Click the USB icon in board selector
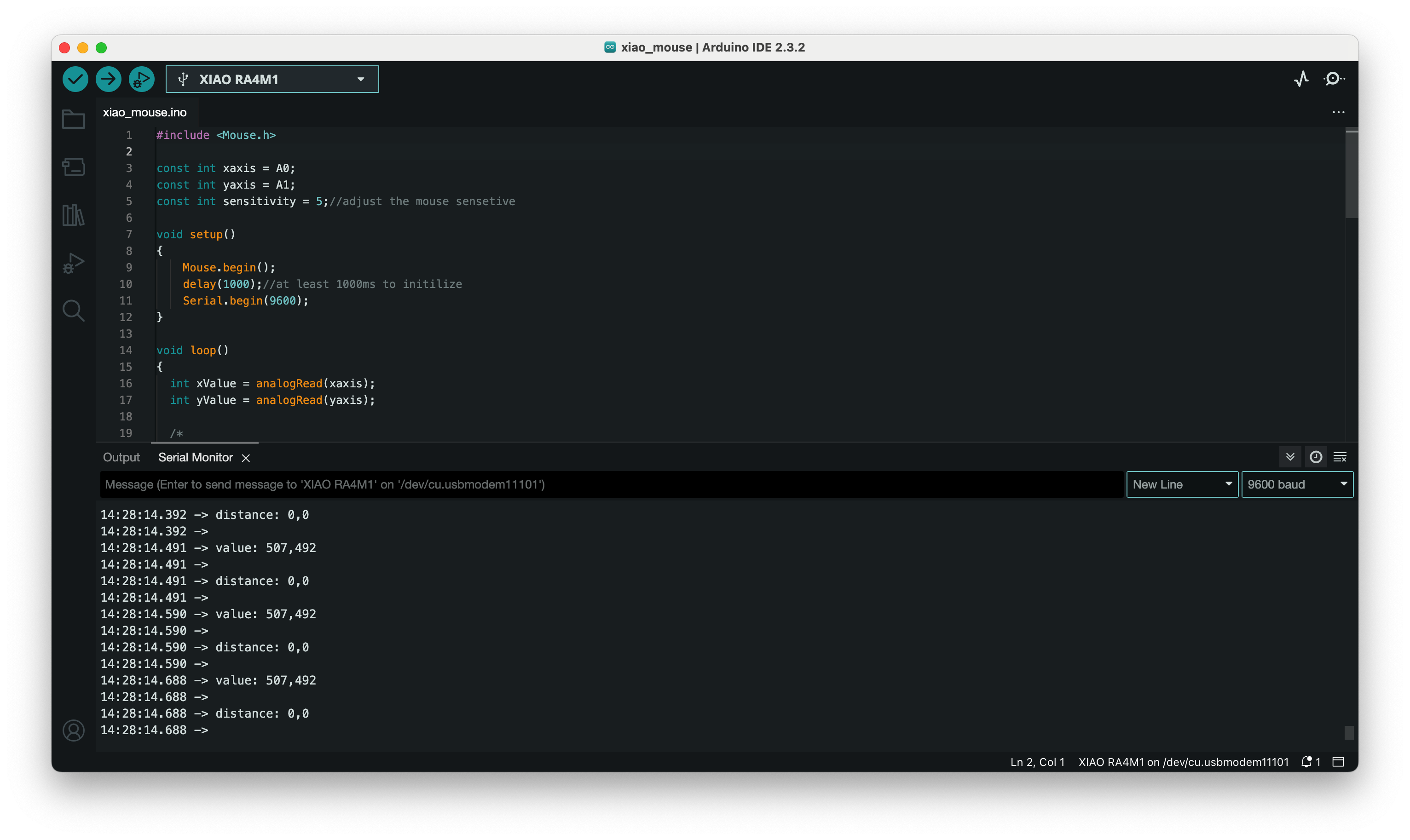 click(x=183, y=79)
